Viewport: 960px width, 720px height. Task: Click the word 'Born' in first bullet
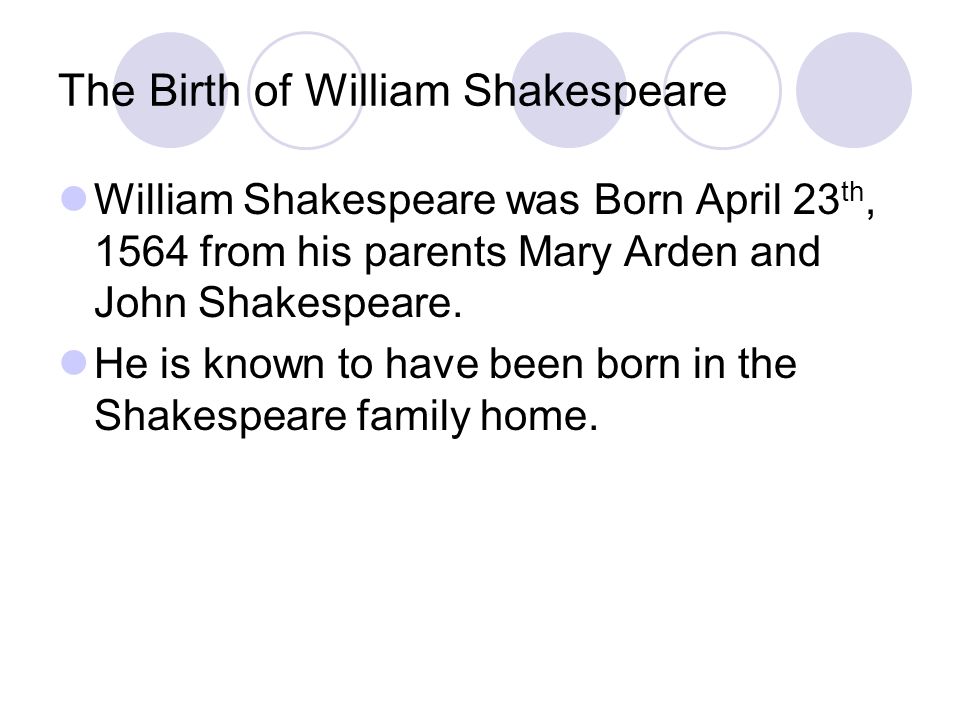pyautogui.click(x=638, y=200)
